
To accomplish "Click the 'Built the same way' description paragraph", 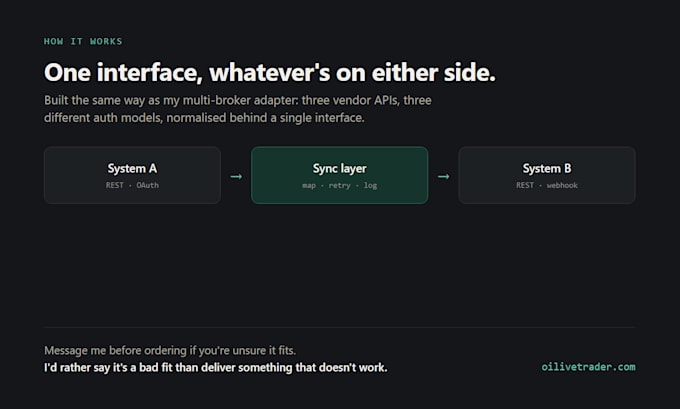I will point(238,109).
